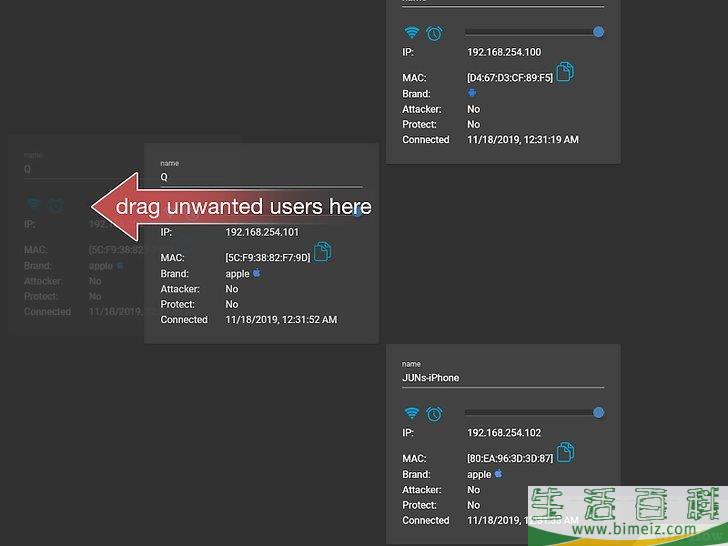
Task: Select IP address 192.168.254.102
Action: [x=504, y=433]
